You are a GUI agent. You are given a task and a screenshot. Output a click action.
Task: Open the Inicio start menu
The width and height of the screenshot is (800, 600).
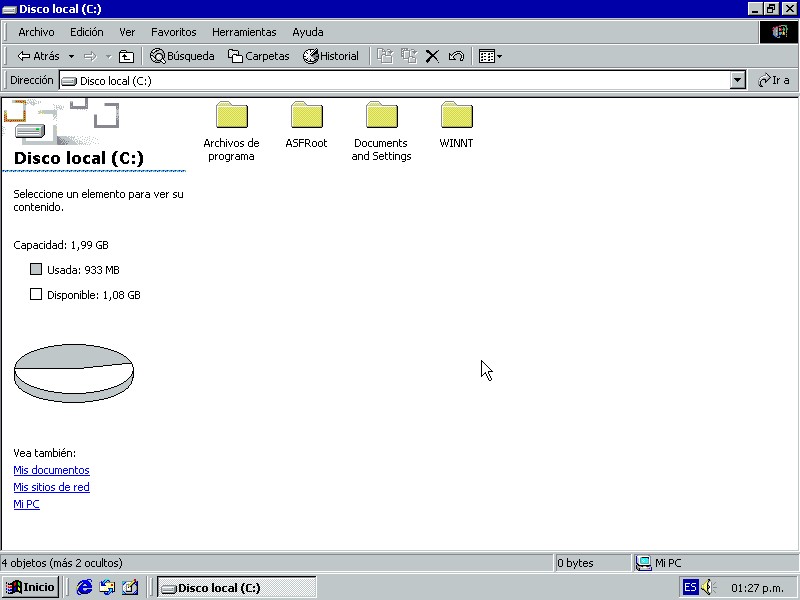pyautogui.click(x=30, y=587)
